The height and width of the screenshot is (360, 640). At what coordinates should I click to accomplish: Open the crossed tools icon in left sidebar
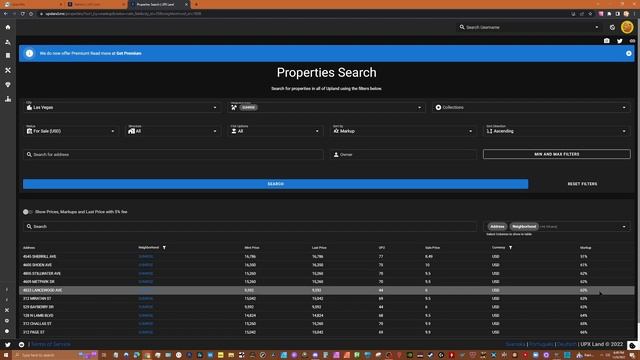point(8,70)
